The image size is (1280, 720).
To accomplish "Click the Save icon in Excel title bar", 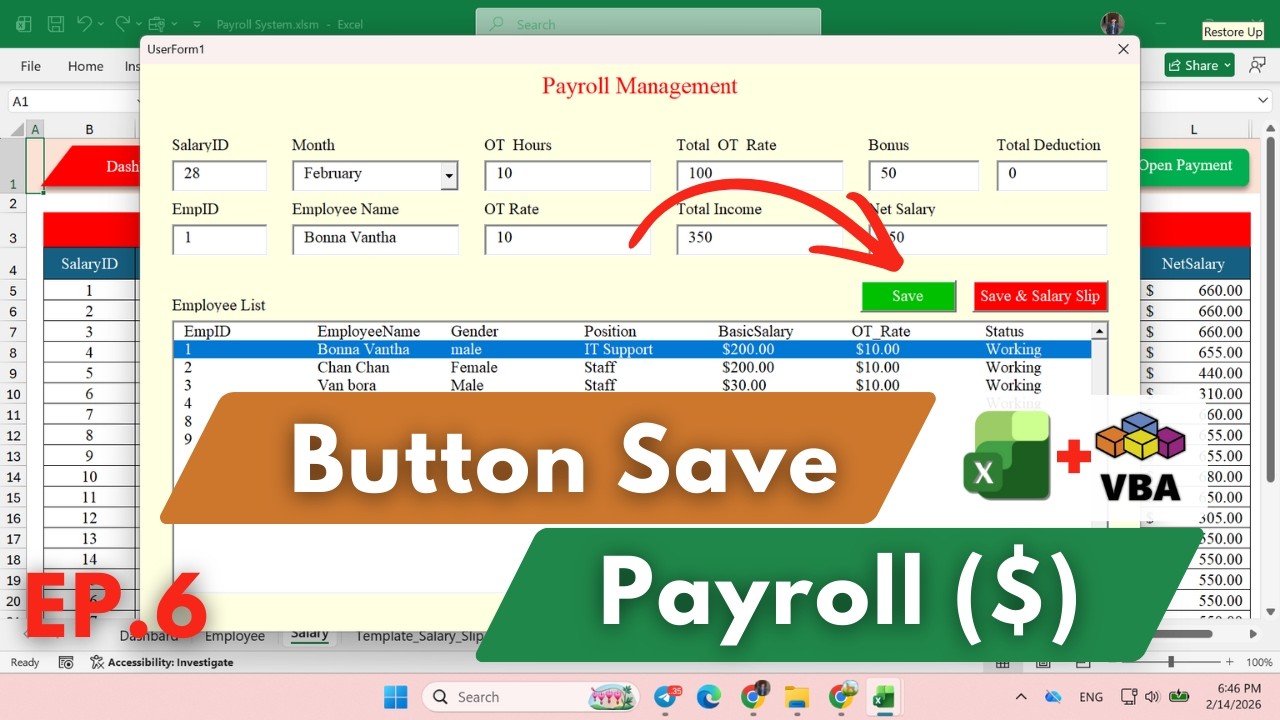I will 56,24.
